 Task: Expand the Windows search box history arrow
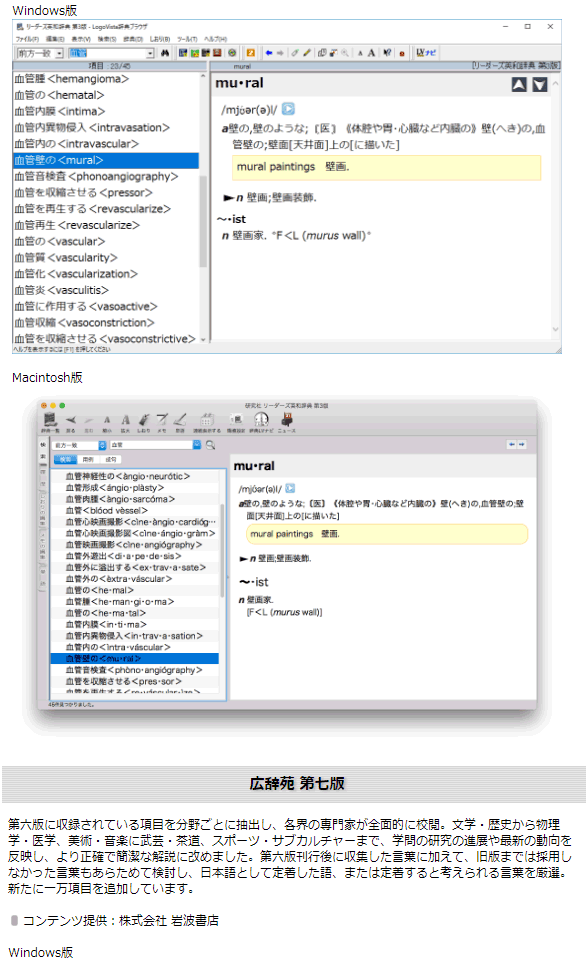[x=150, y=53]
